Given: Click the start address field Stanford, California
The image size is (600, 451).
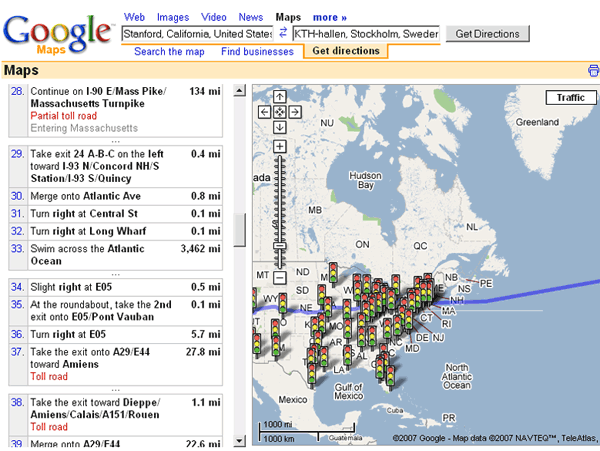Looking at the screenshot, I should click(197, 34).
